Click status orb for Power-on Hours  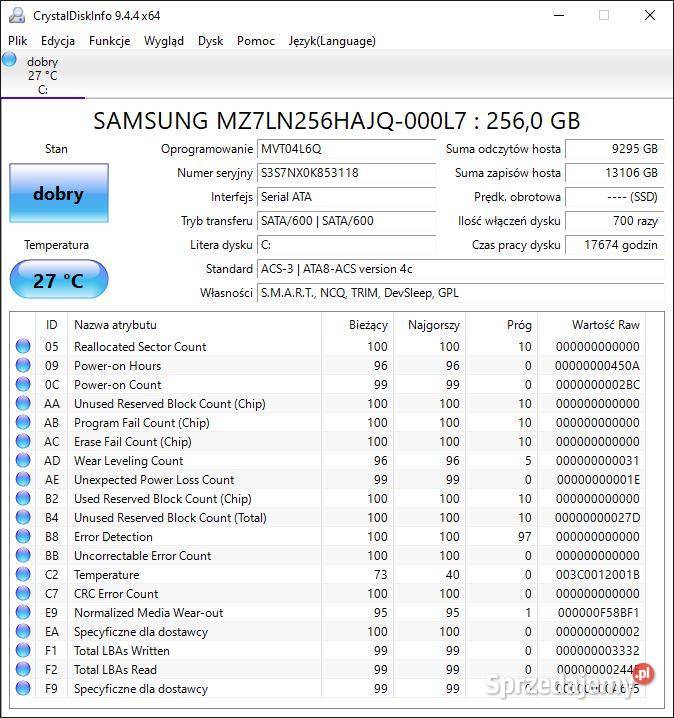click(23, 365)
